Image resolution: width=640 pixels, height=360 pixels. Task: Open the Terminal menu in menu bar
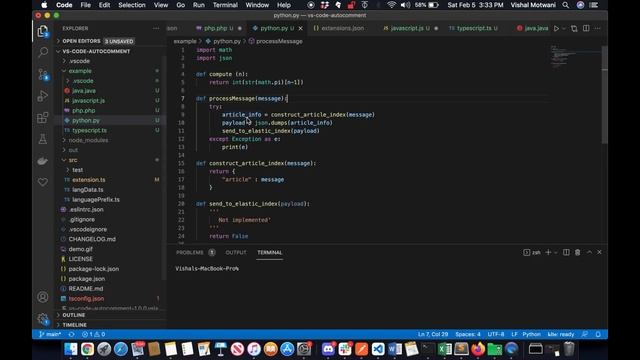(225, 5)
